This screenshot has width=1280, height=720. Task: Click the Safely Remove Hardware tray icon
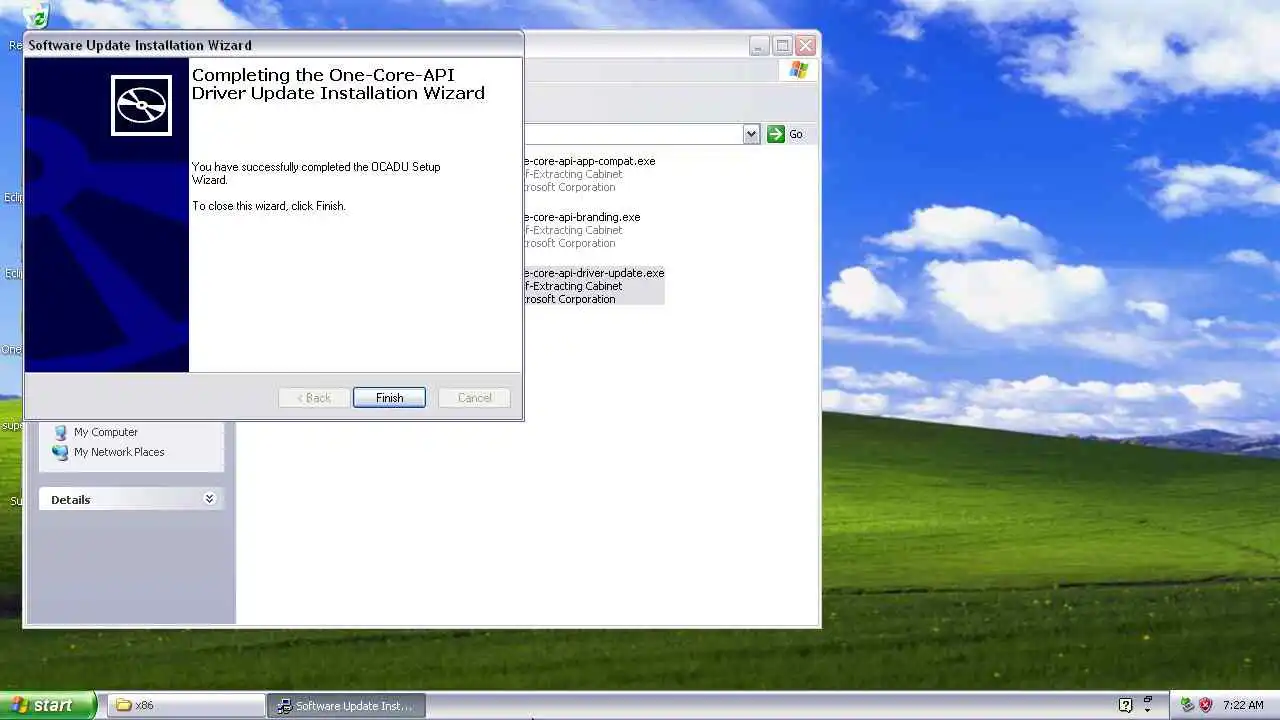coord(1187,705)
